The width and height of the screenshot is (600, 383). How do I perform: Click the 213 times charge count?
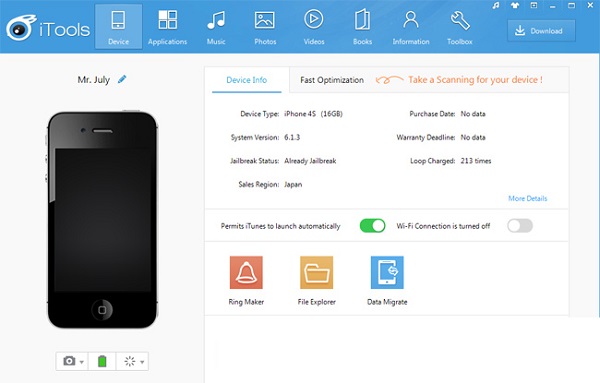476,161
